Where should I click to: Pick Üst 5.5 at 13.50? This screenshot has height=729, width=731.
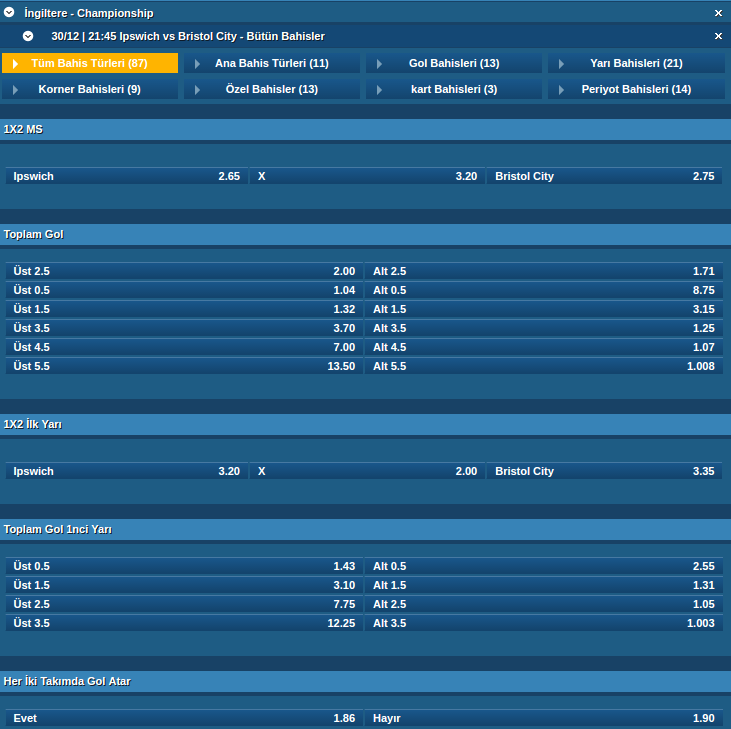click(x=184, y=366)
